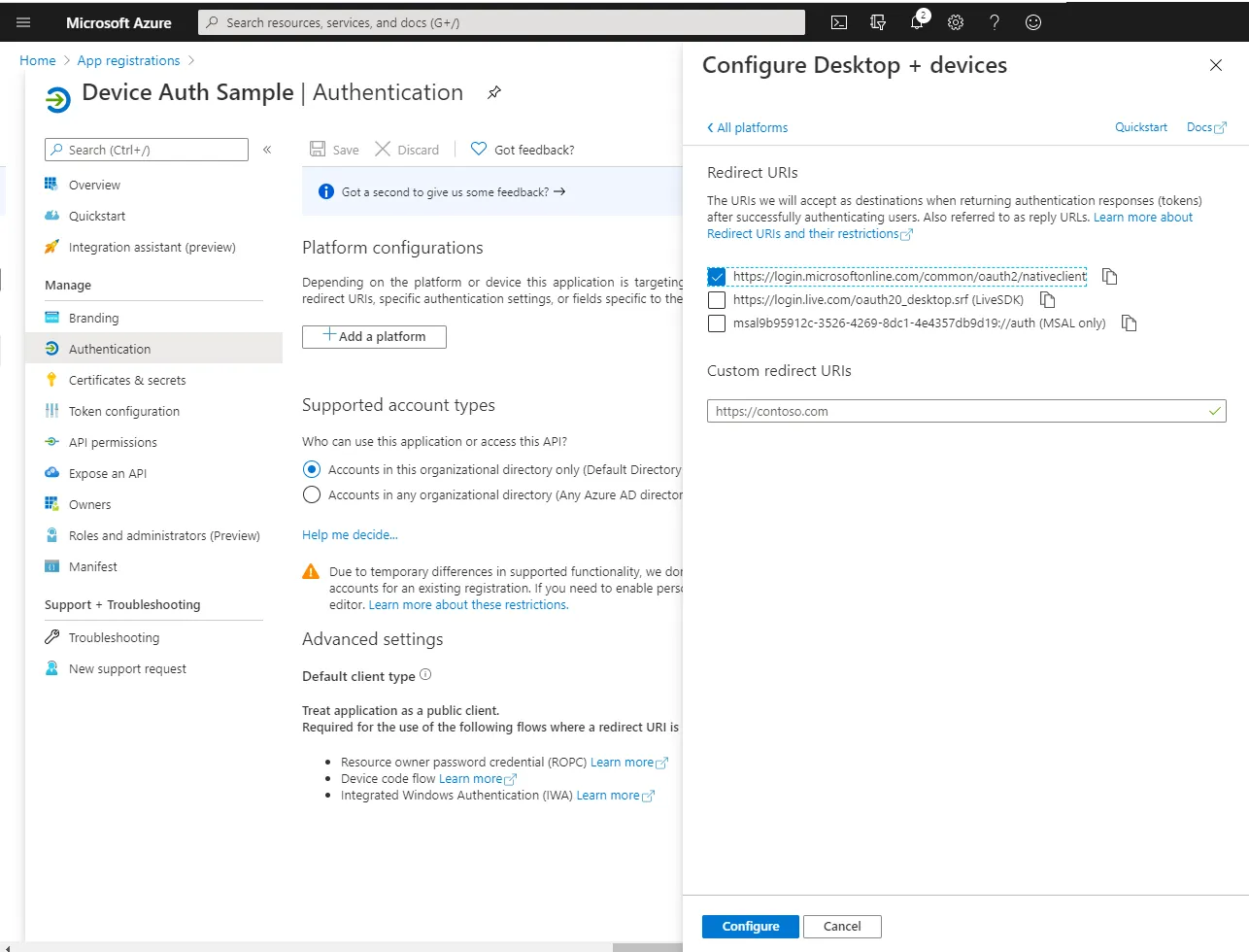Screen dimensions: 1249x952
Task: Check the login.live.com LiveSDK checkbox
Action: click(717, 300)
